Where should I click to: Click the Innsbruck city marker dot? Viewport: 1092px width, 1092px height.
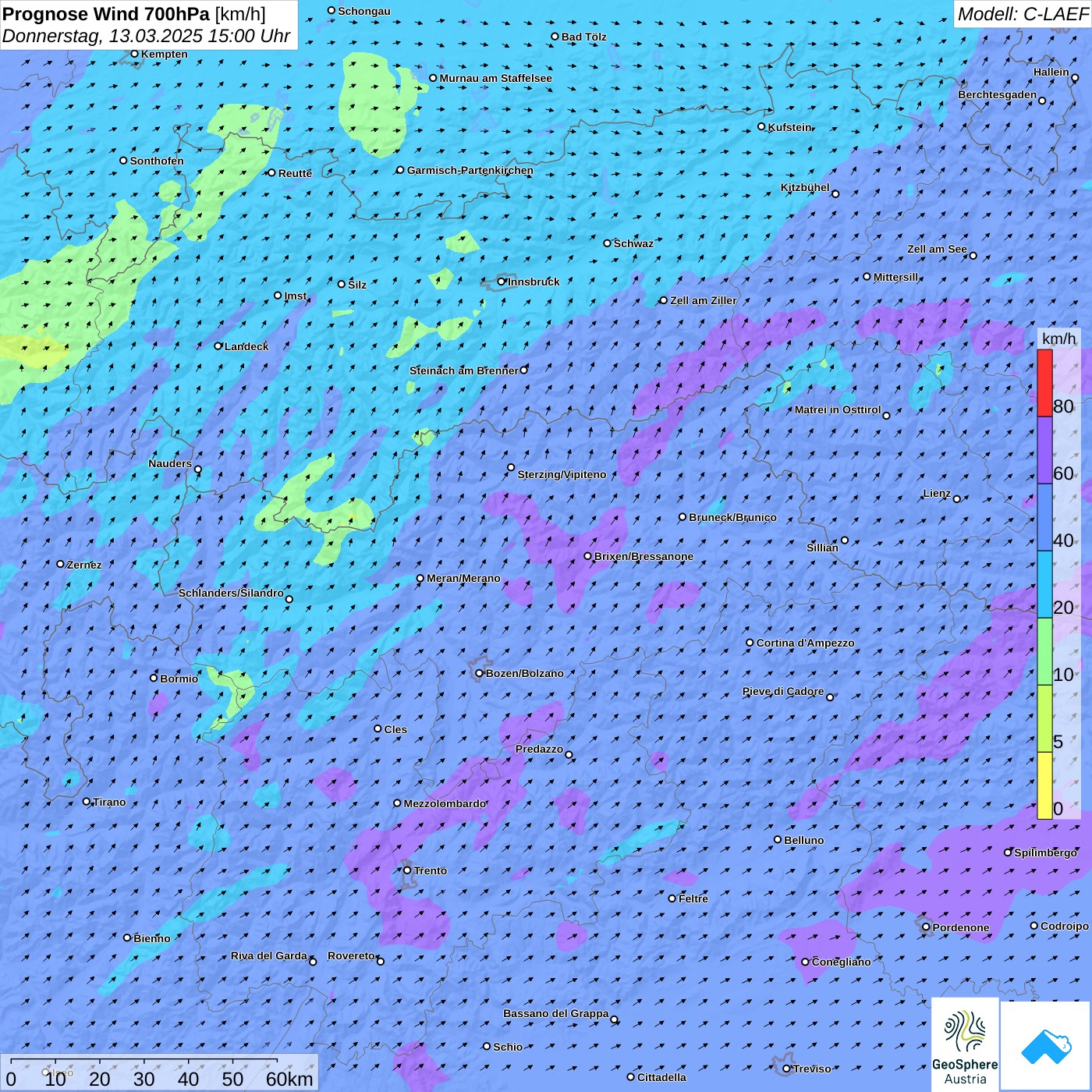tap(502, 282)
